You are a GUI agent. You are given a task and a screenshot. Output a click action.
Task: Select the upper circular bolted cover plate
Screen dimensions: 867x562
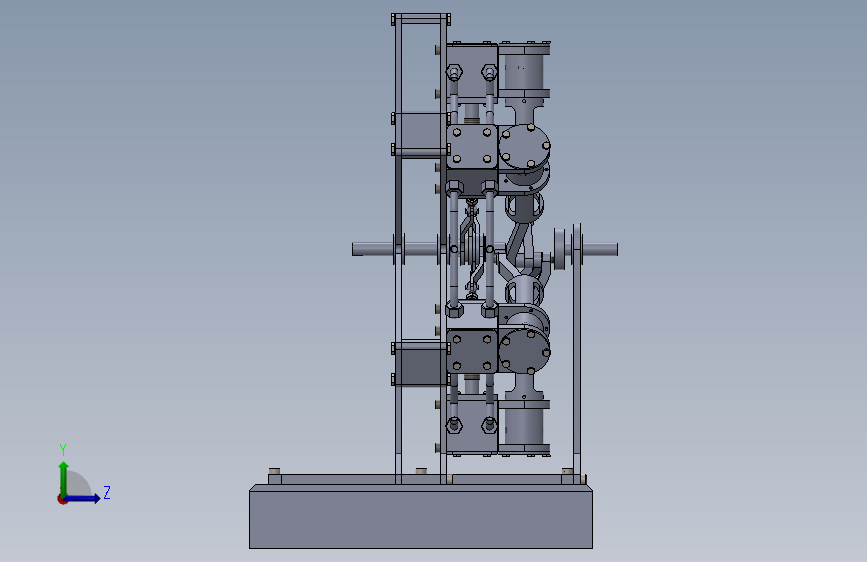tap(523, 147)
